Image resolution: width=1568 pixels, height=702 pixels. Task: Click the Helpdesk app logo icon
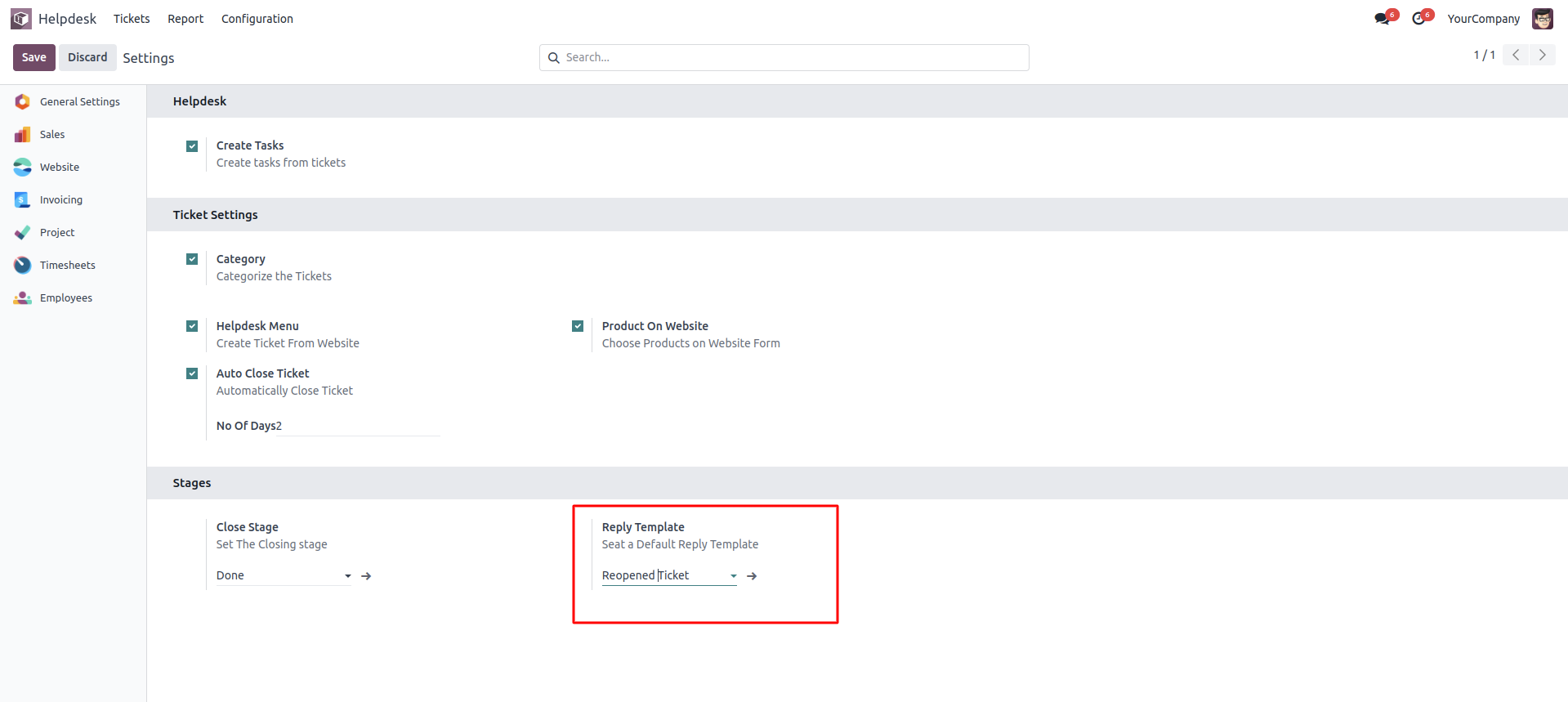coord(21,18)
